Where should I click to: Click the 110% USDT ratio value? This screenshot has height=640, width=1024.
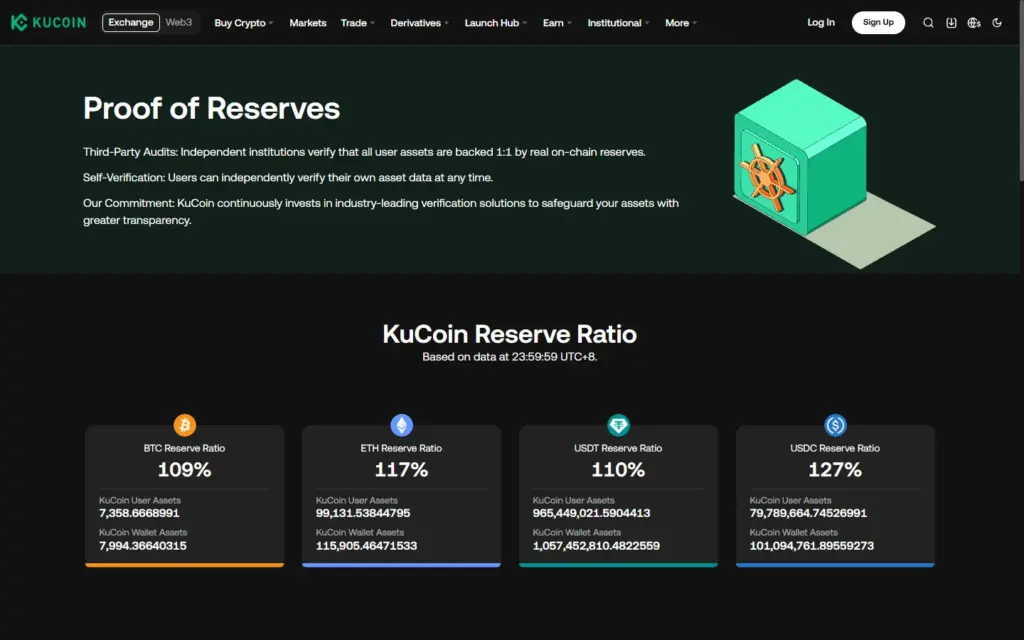(x=618, y=470)
